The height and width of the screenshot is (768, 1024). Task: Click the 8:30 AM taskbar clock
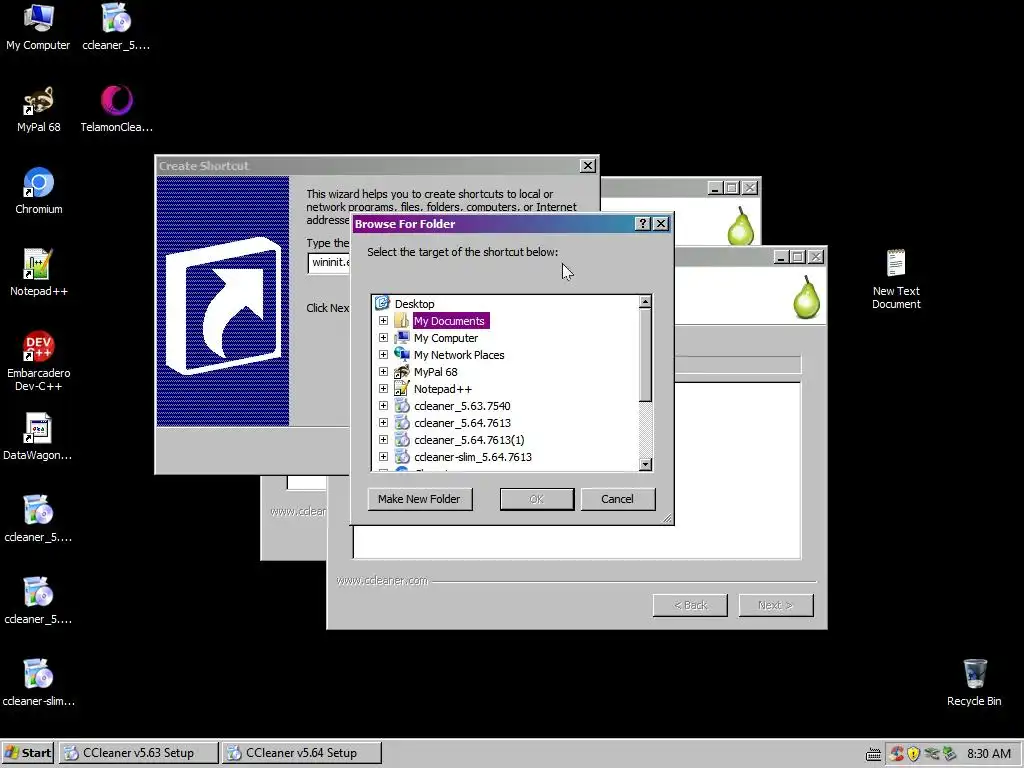(989, 754)
